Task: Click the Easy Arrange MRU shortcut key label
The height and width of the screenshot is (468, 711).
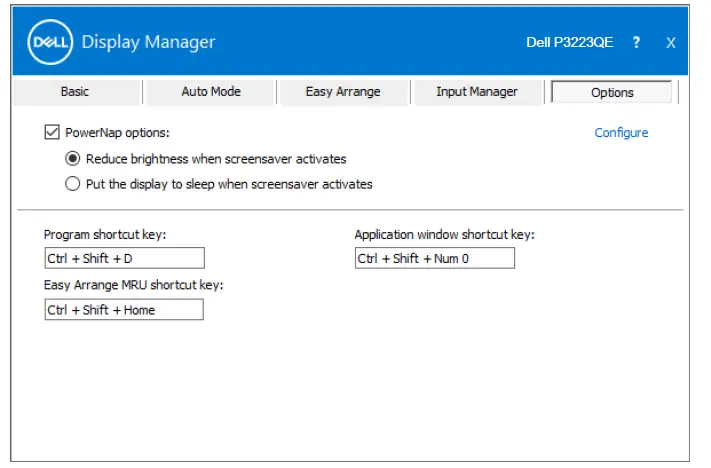Action: [x=134, y=285]
